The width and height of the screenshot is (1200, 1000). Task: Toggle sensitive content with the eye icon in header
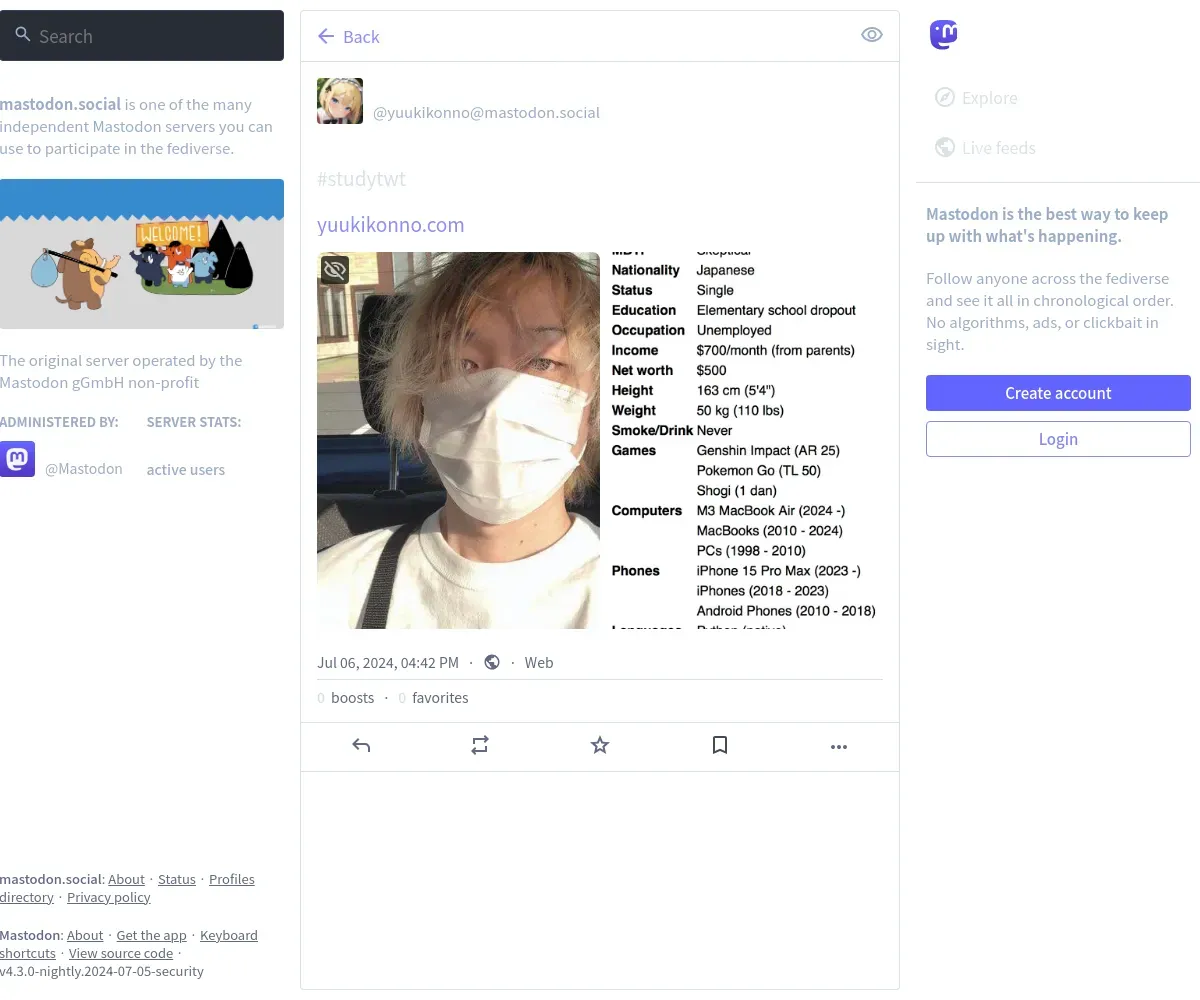(x=872, y=35)
